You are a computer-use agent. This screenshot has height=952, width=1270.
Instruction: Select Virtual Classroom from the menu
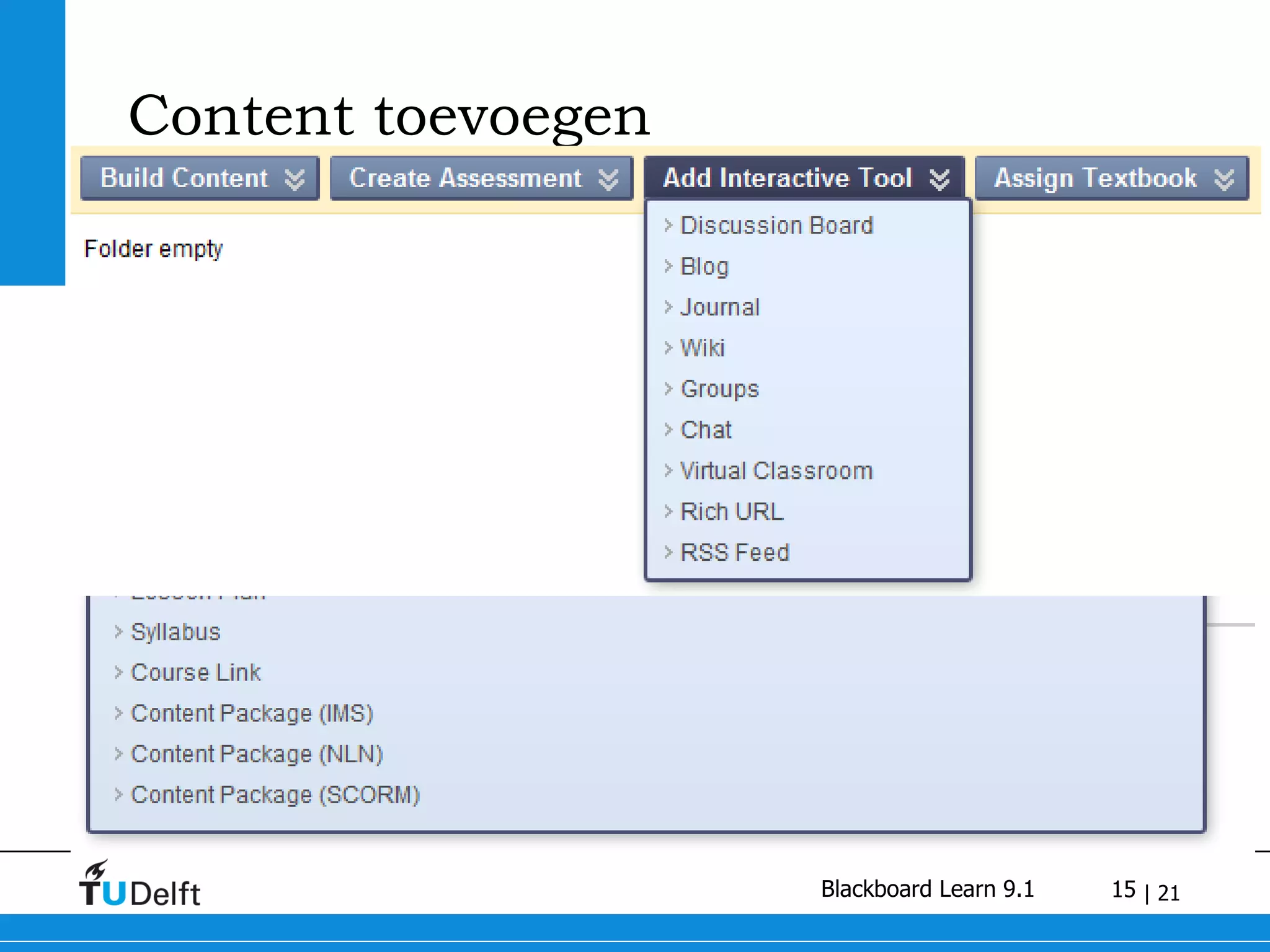tap(776, 471)
